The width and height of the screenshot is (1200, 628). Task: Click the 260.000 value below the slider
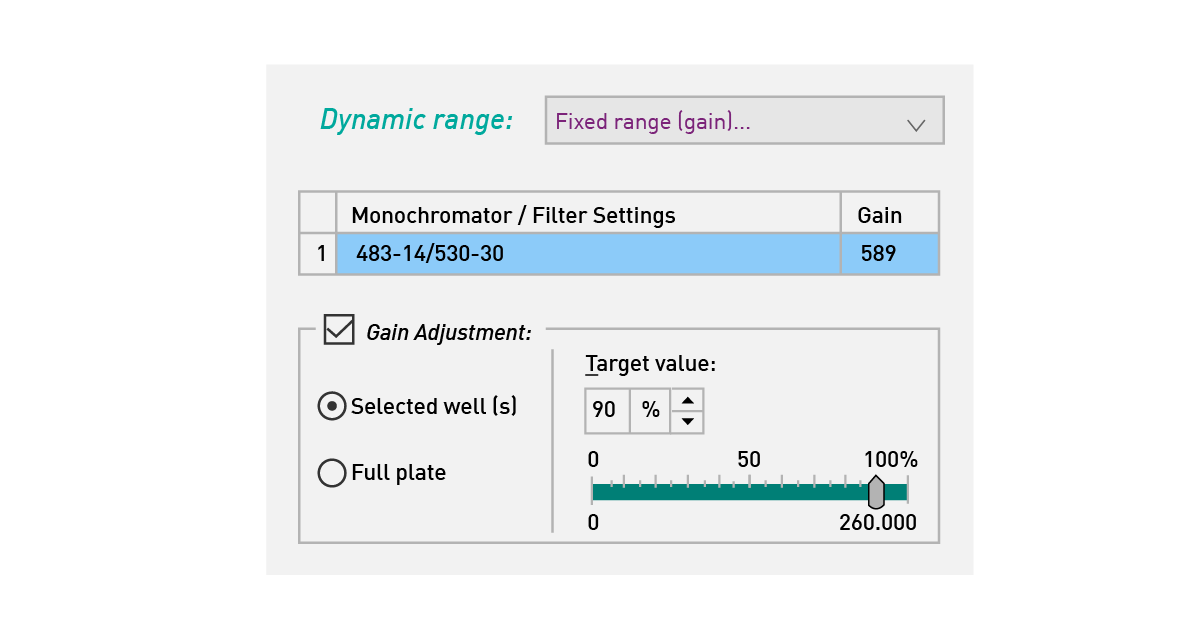point(879,523)
